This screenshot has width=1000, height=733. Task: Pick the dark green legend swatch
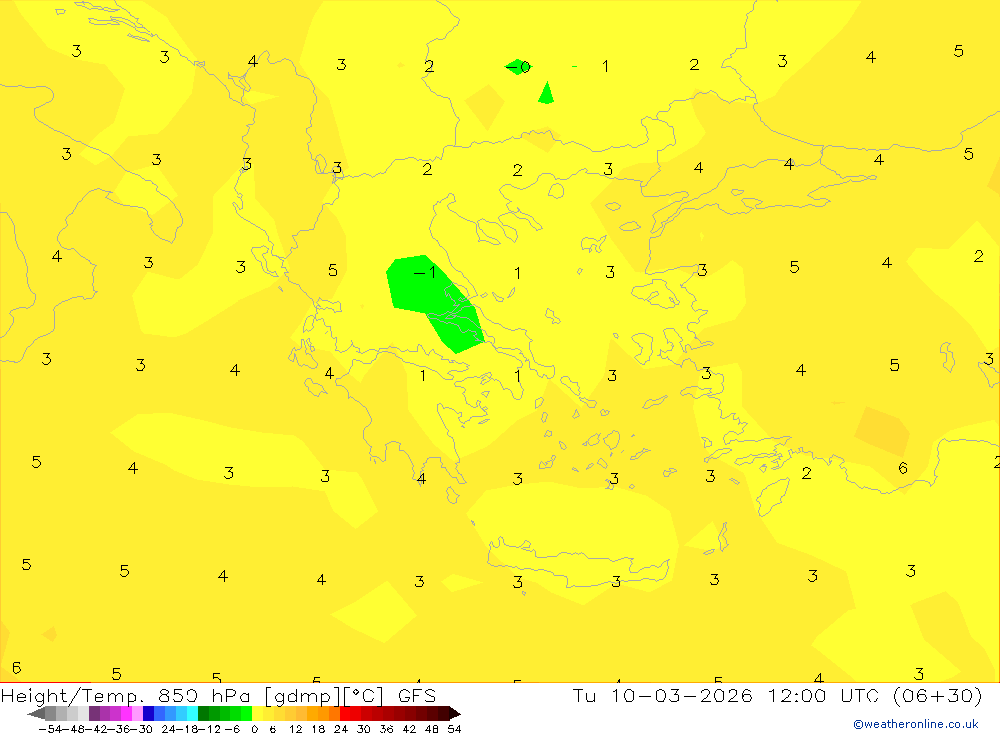(203, 714)
